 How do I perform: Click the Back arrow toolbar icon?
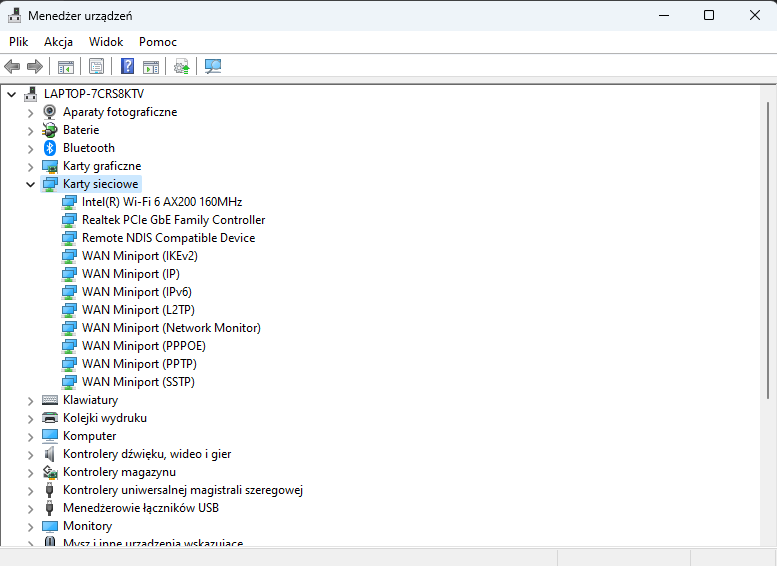point(12,66)
